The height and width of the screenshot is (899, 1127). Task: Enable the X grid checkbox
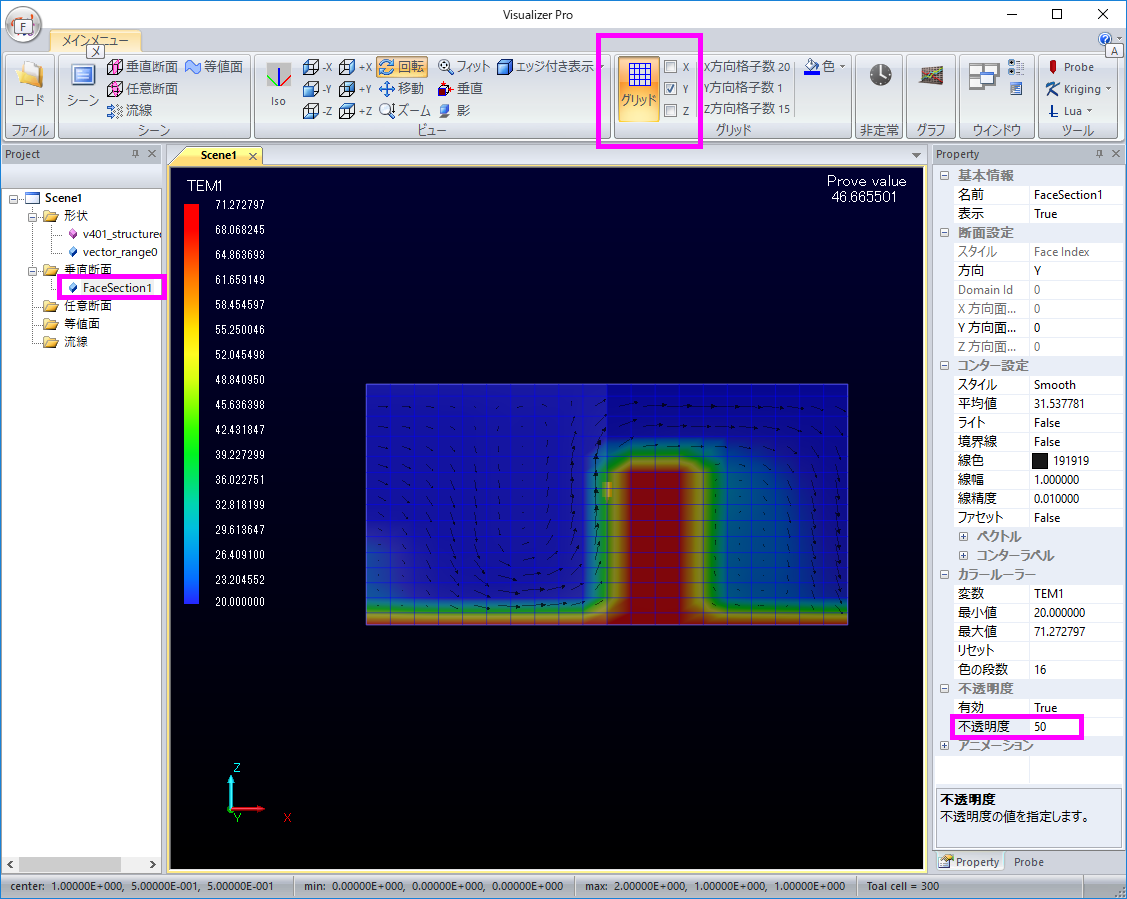(671, 67)
